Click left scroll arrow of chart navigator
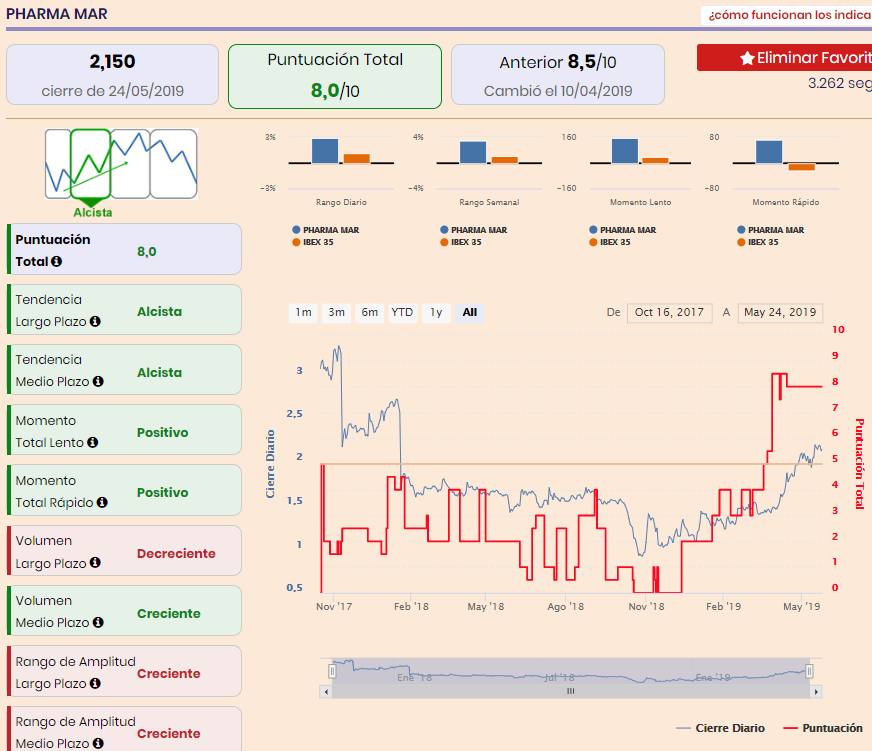The height and width of the screenshot is (751, 872). [x=326, y=692]
